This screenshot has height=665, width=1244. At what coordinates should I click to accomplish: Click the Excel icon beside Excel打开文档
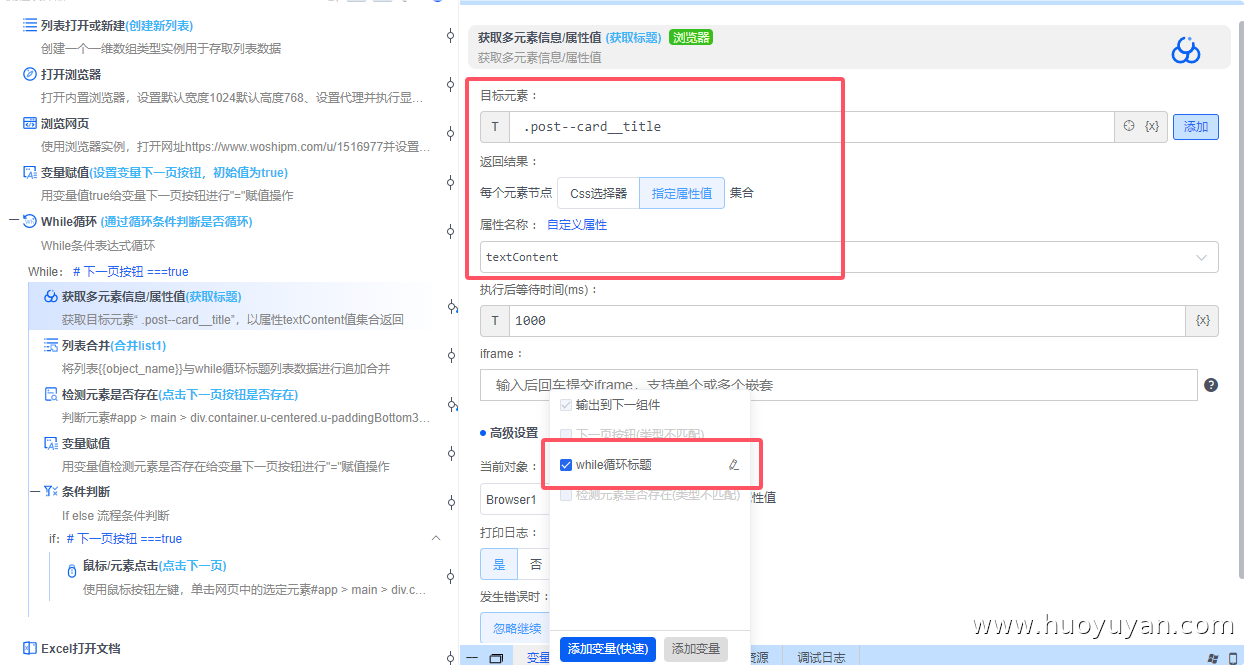[x=30, y=648]
